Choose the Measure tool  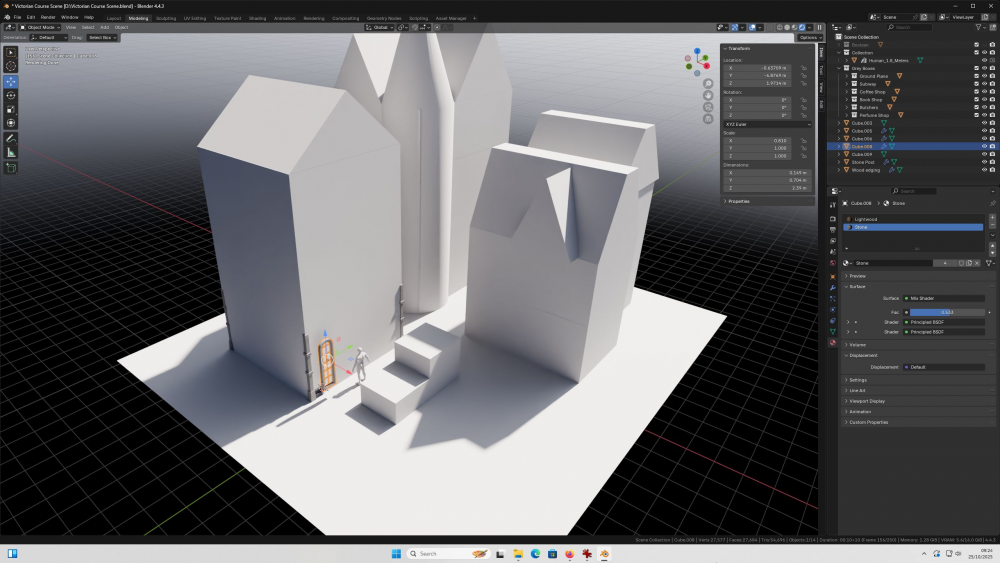pyautogui.click(x=11, y=152)
